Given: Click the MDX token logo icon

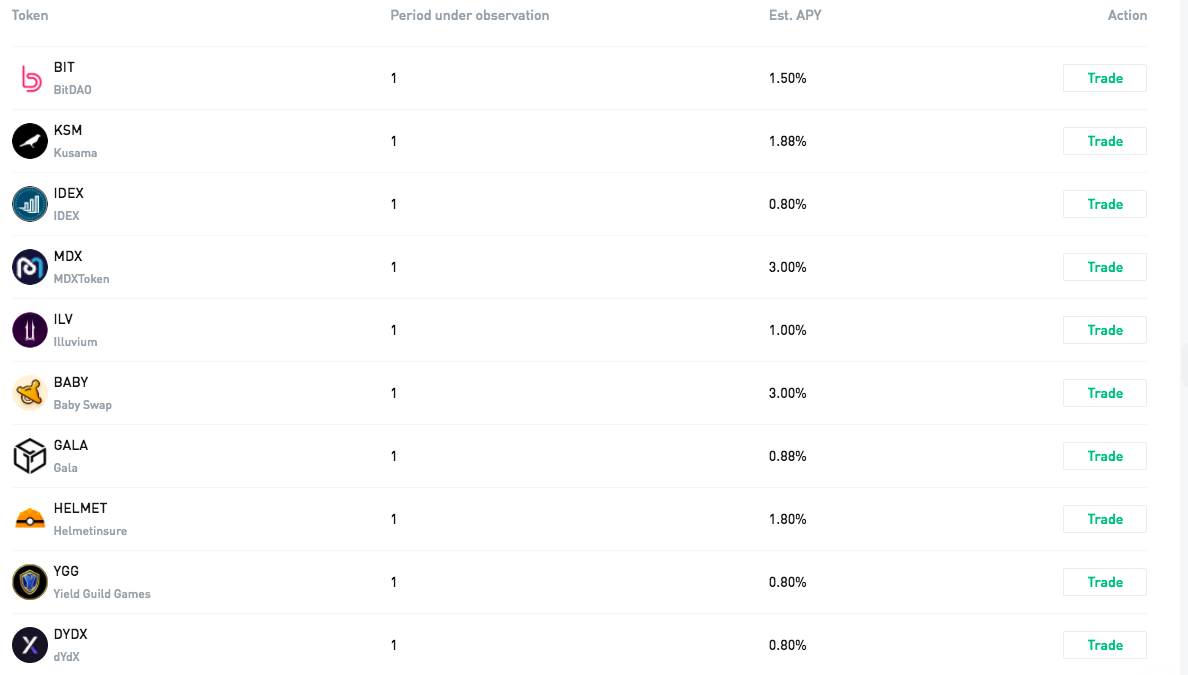Looking at the screenshot, I should pos(30,267).
